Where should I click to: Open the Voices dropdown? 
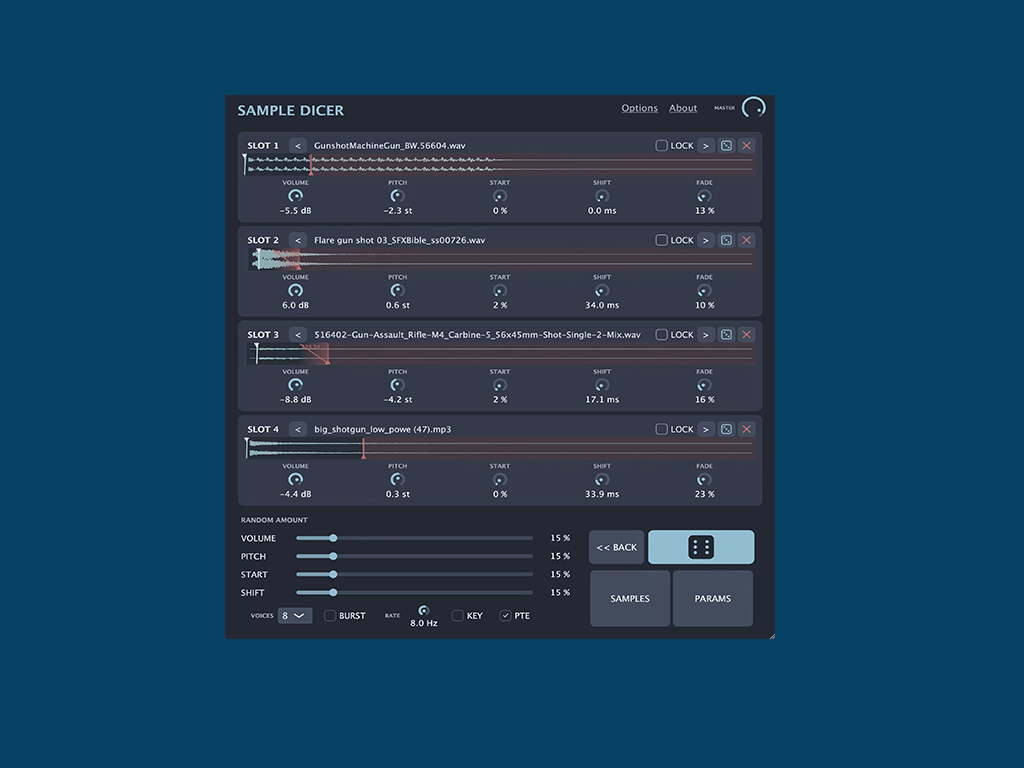click(x=295, y=615)
